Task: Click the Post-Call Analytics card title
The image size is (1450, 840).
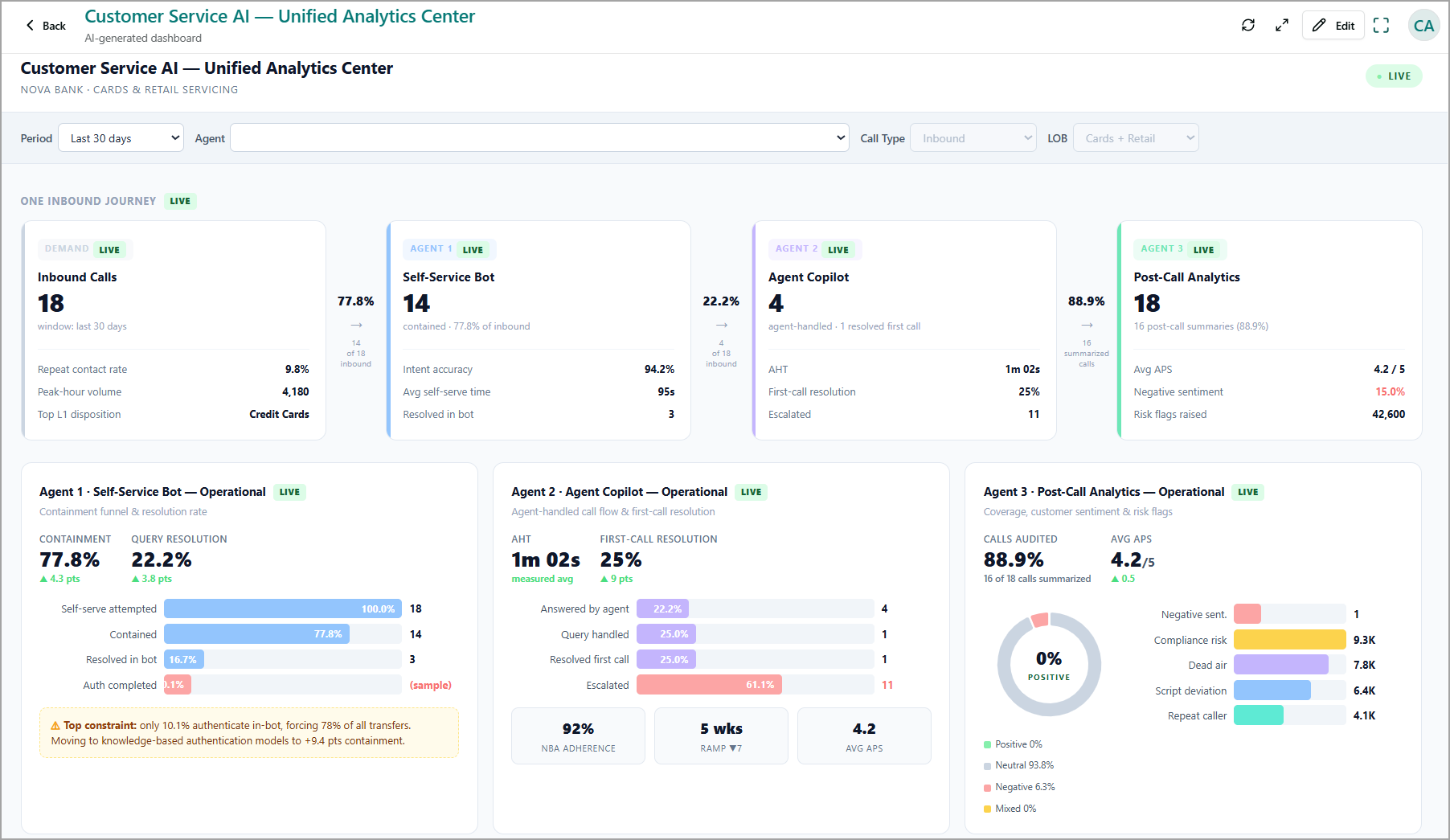Action: (x=1186, y=277)
